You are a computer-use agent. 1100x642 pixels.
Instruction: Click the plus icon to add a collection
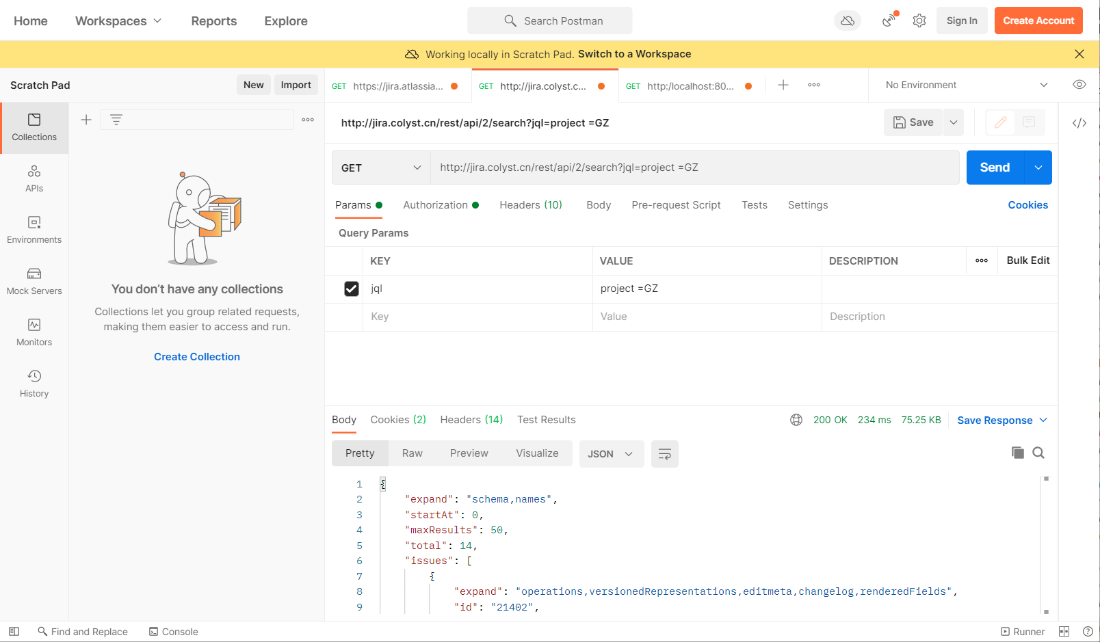point(86,120)
